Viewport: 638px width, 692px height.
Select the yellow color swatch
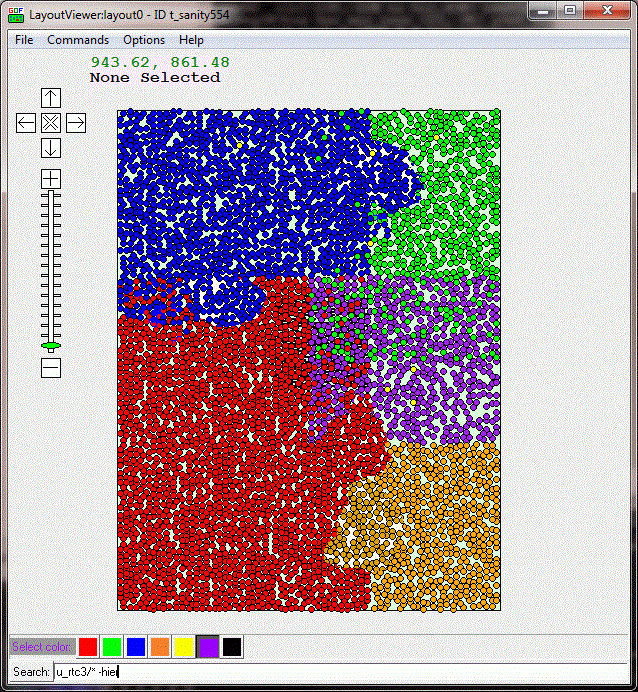tap(184, 647)
